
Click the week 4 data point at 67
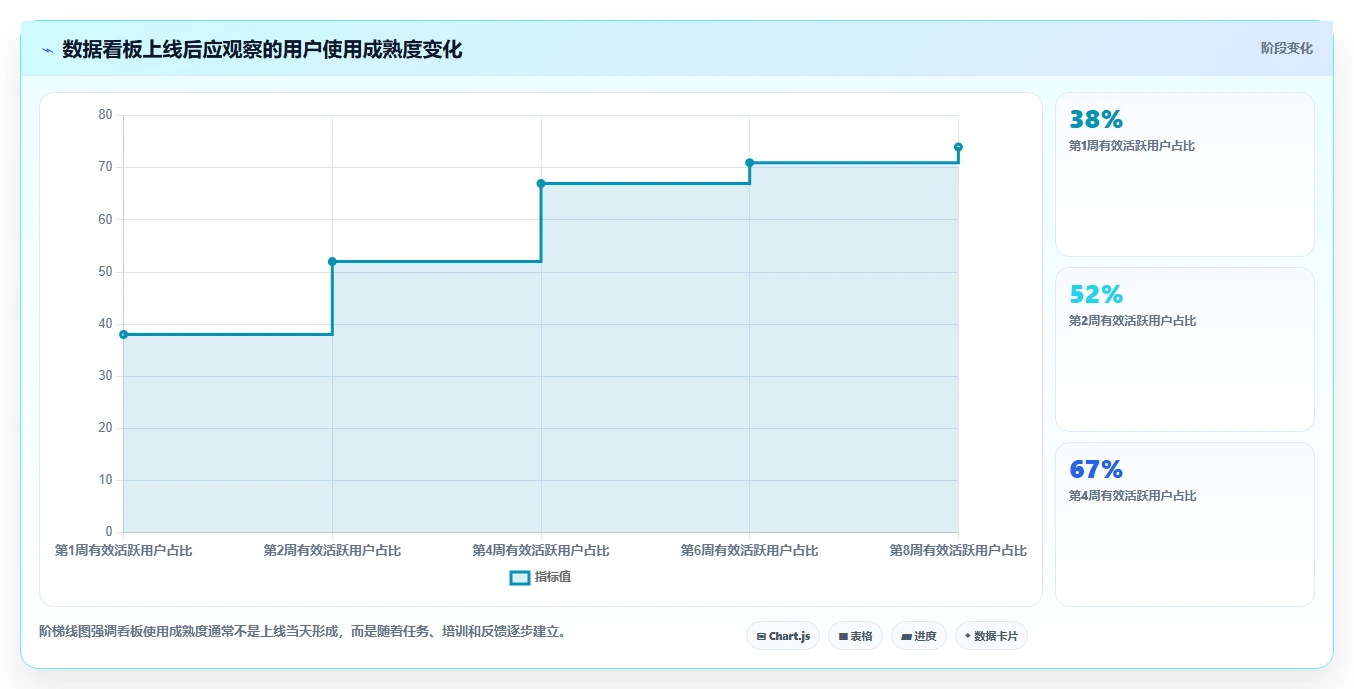pyautogui.click(x=541, y=183)
